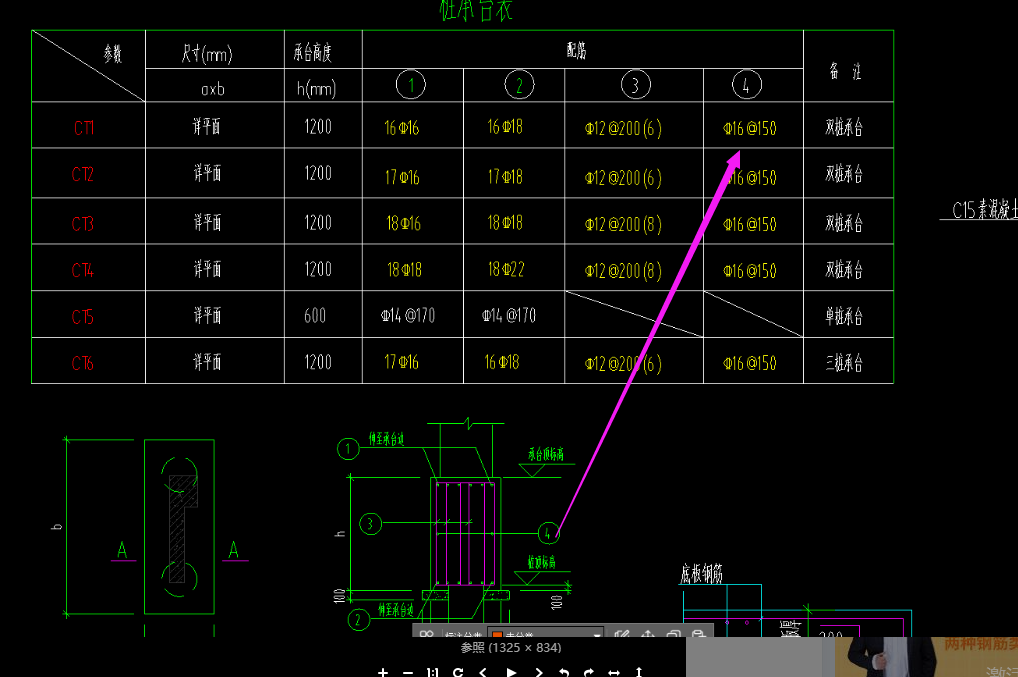The image size is (1018, 677).
Task: Click the green circled 2 callout on section drawing
Action: pyautogui.click(x=358, y=620)
